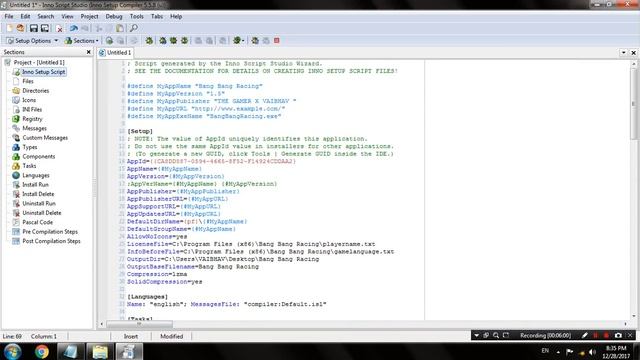Select the Untitled 1 editor tab
640x360 pixels.
pos(116,53)
